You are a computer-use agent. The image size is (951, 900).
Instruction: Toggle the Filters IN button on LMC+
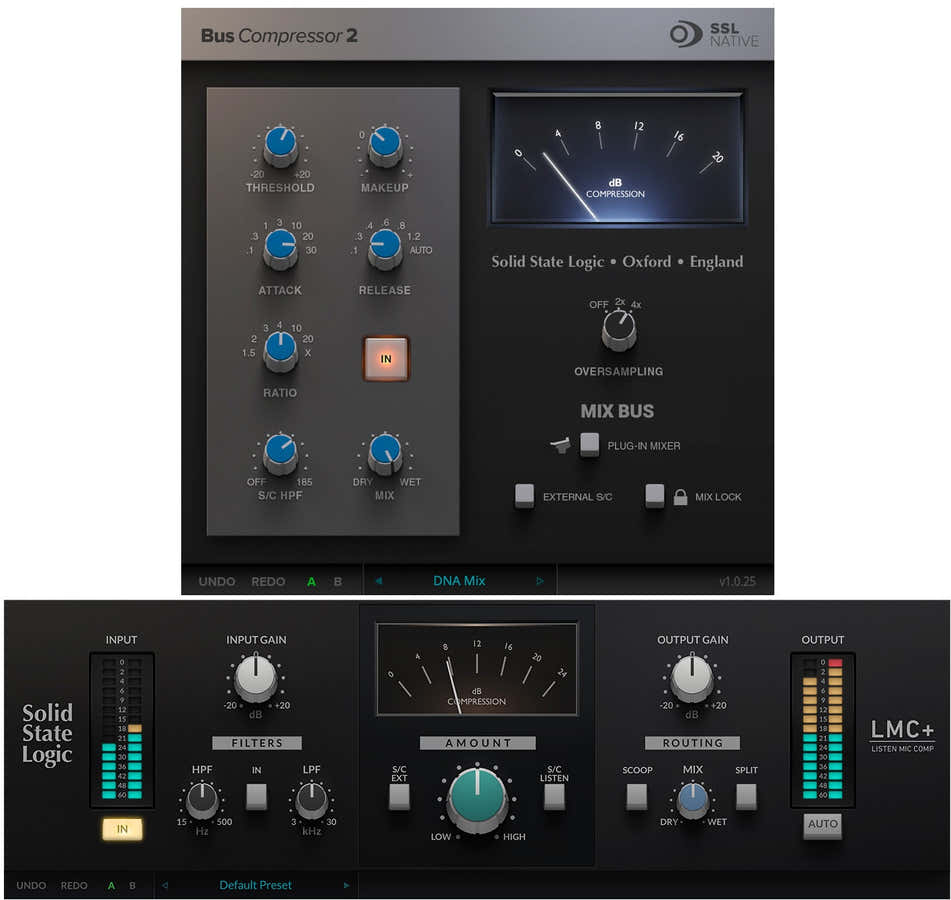(x=257, y=797)
